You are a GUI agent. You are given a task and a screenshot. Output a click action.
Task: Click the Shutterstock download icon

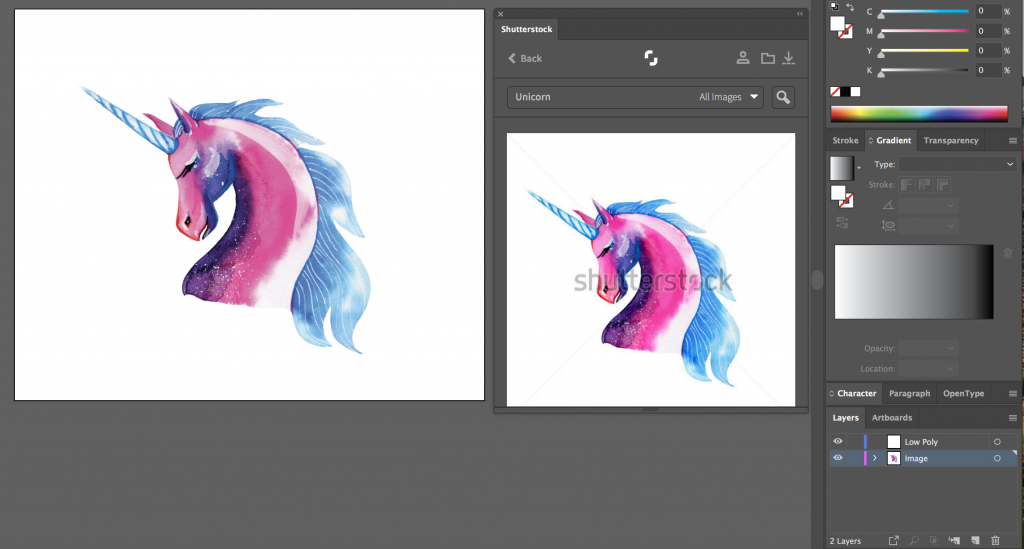789,58
